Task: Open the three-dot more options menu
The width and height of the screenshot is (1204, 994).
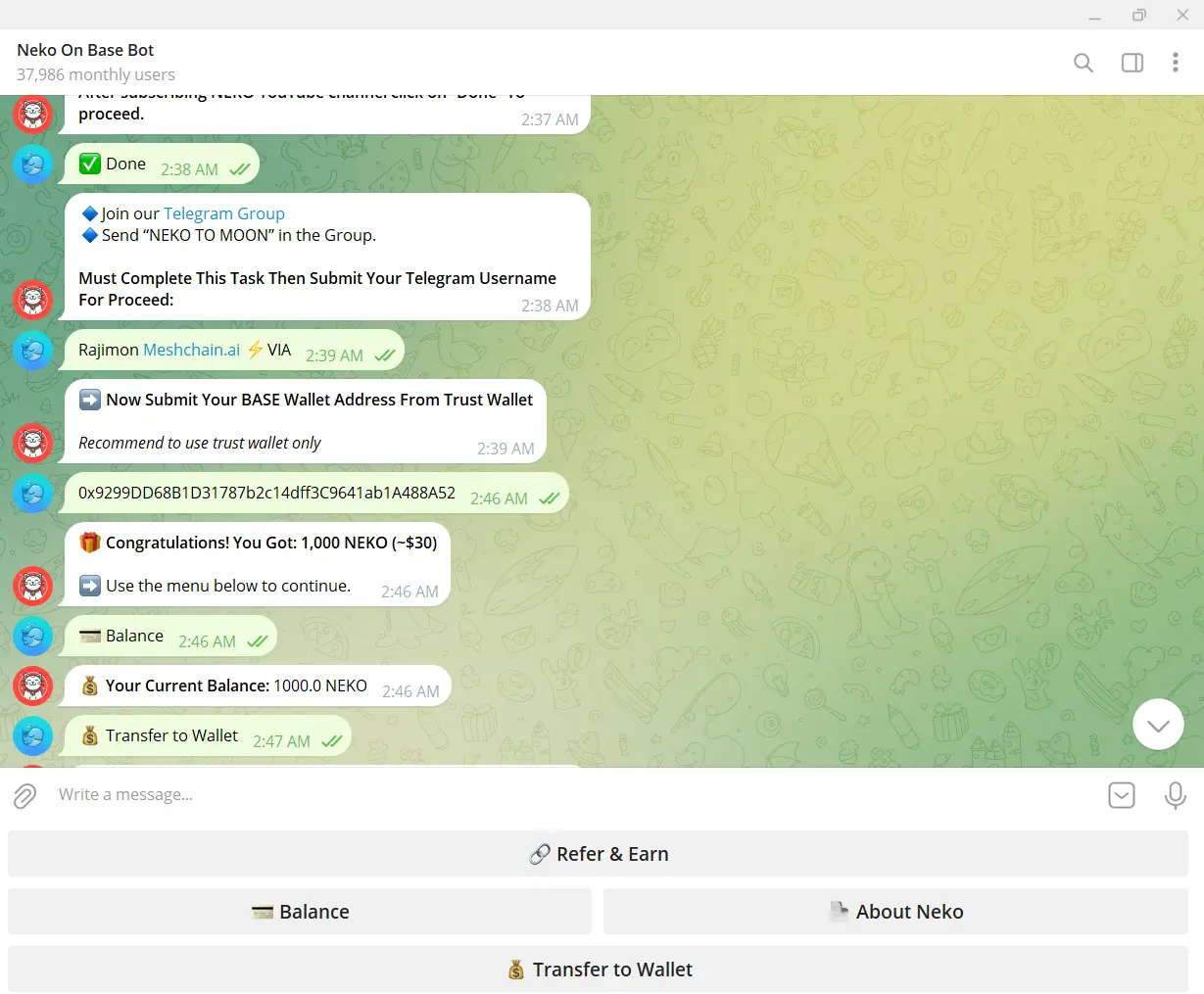Action: pos(1175,63)
